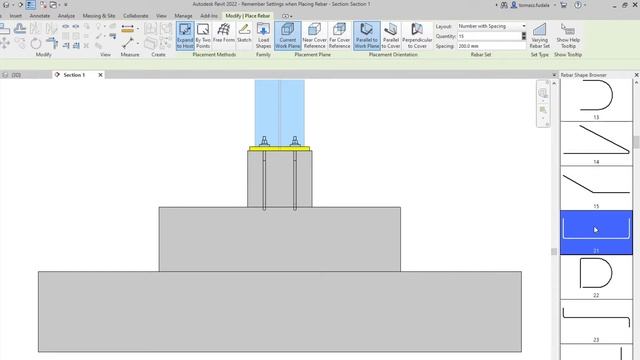This screenshot has width=640, height=360.
Task: Click the large bottom footing element
Action: click(280, 311)
